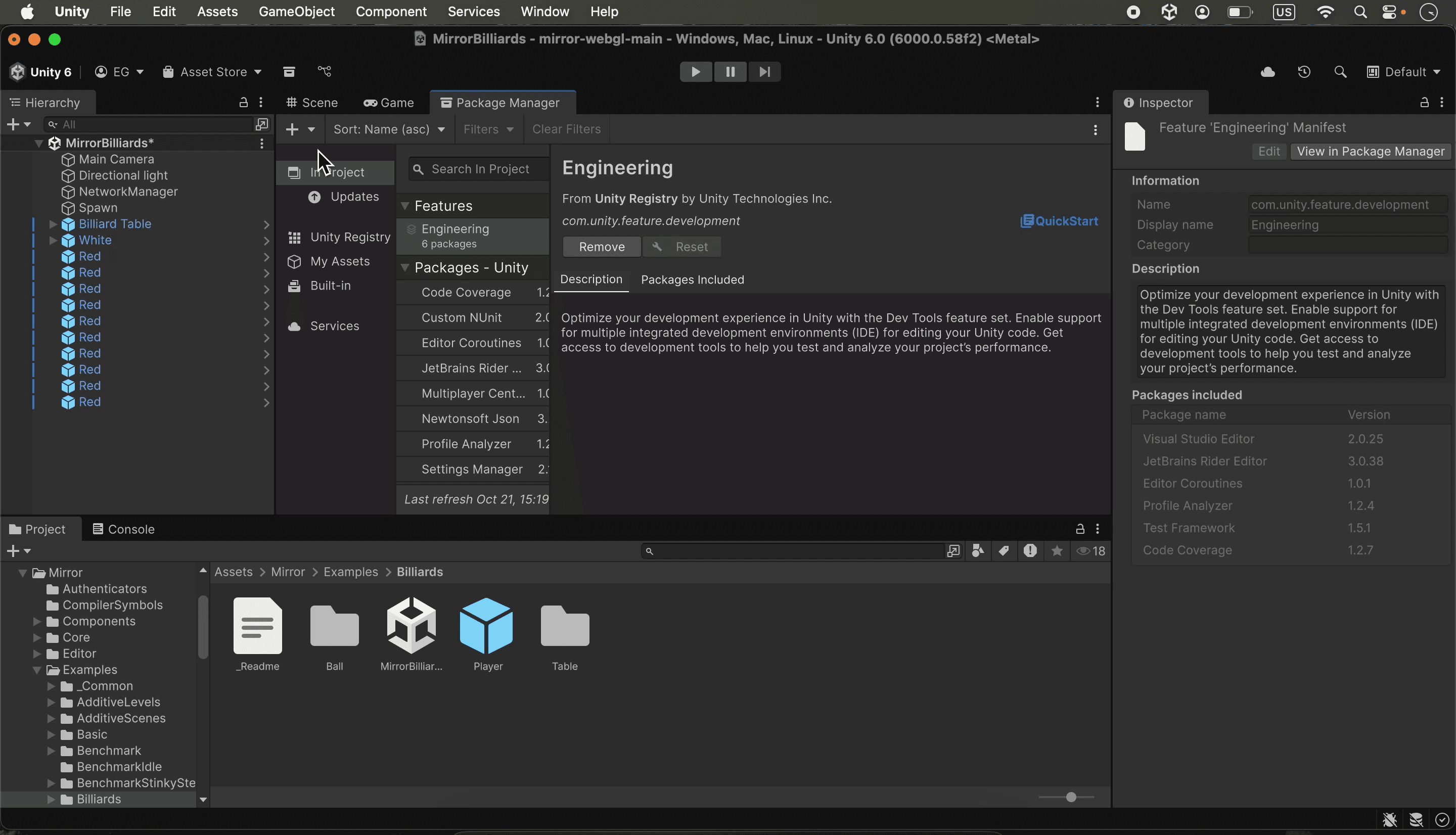The height and width of the screenshot is (835, 1456).
Task: Open the Sort: Name (asc) dropdown
Action: click(389, 129)
